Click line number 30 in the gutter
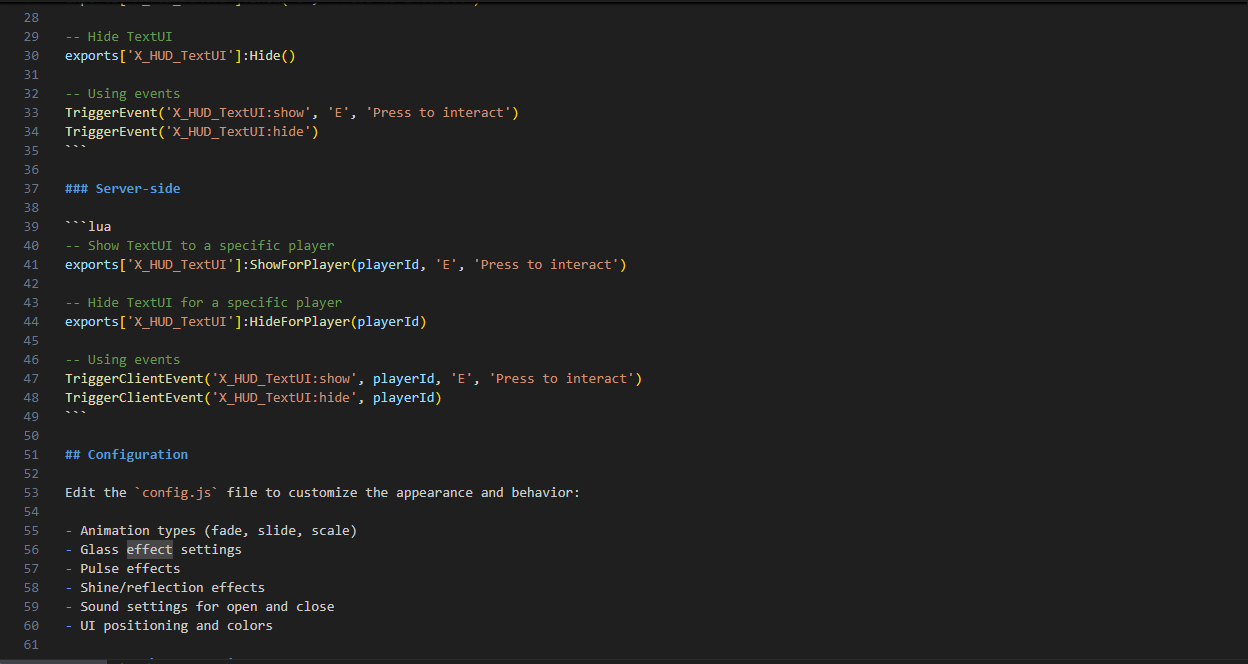 tap(30, 55)
